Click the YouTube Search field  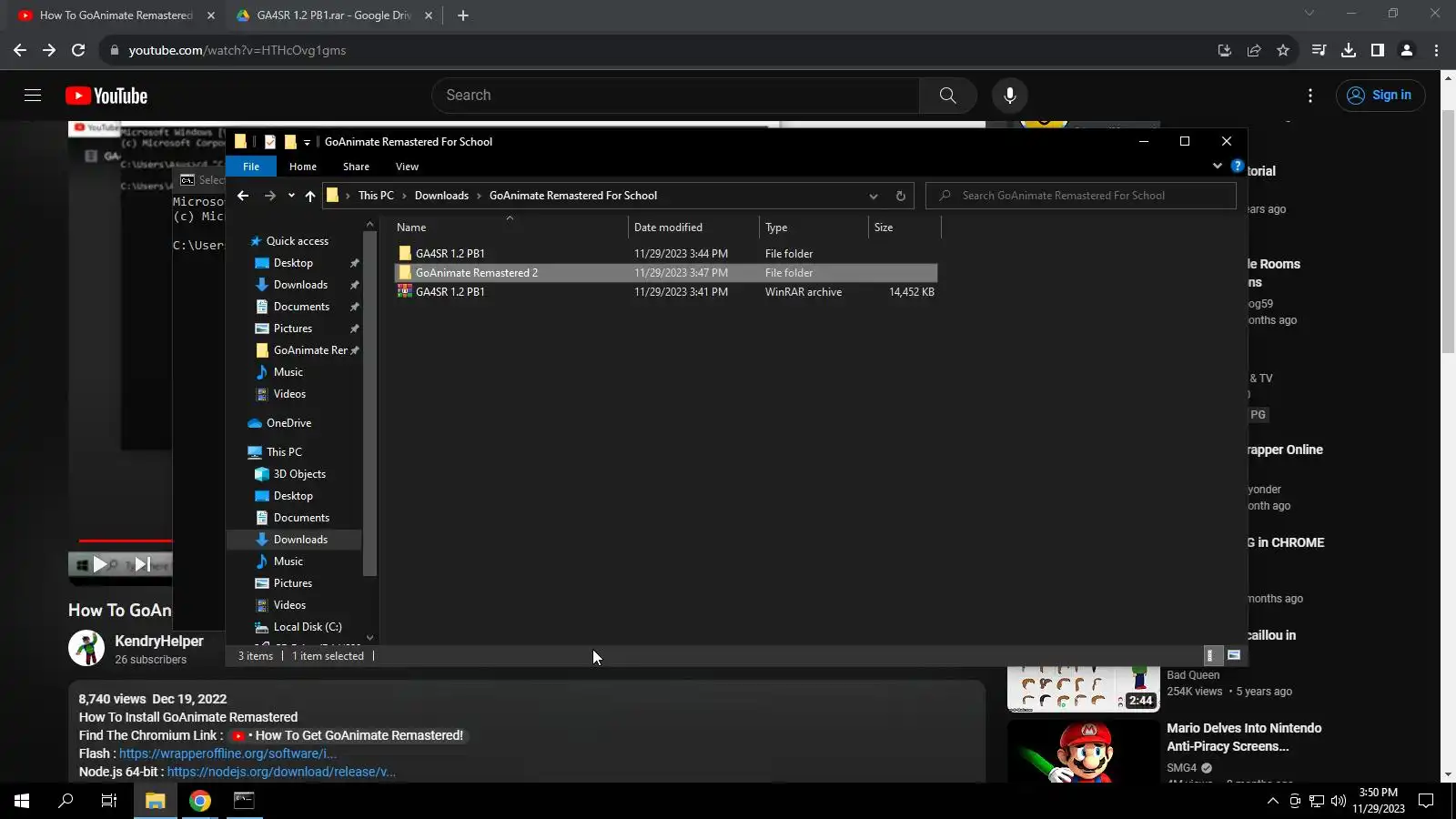[x=675, y=96]
